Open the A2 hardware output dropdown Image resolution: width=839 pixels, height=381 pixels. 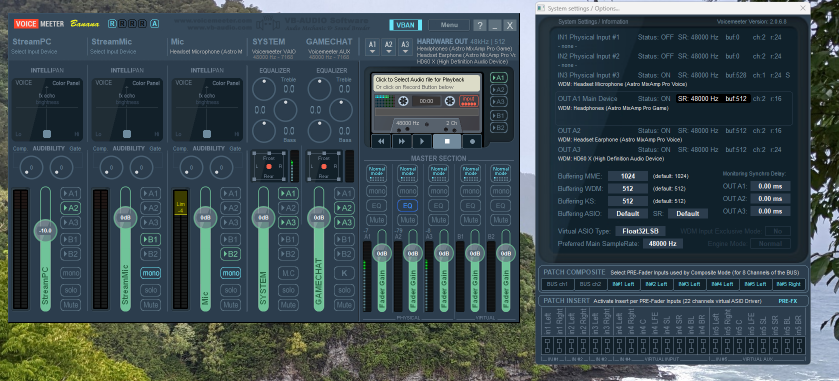click(389, 47)
